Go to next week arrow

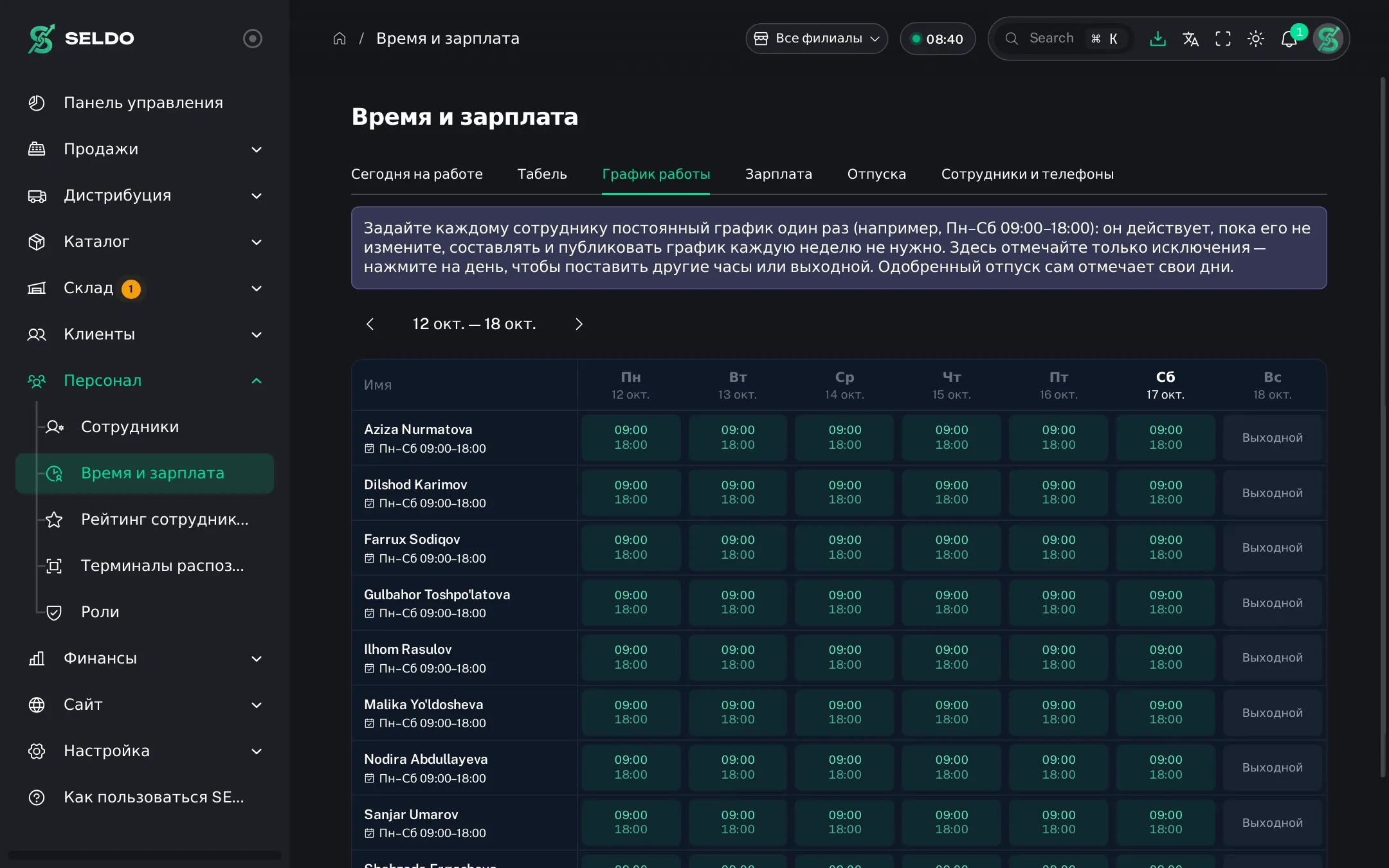pyautogui.click(x=579, y=324)
